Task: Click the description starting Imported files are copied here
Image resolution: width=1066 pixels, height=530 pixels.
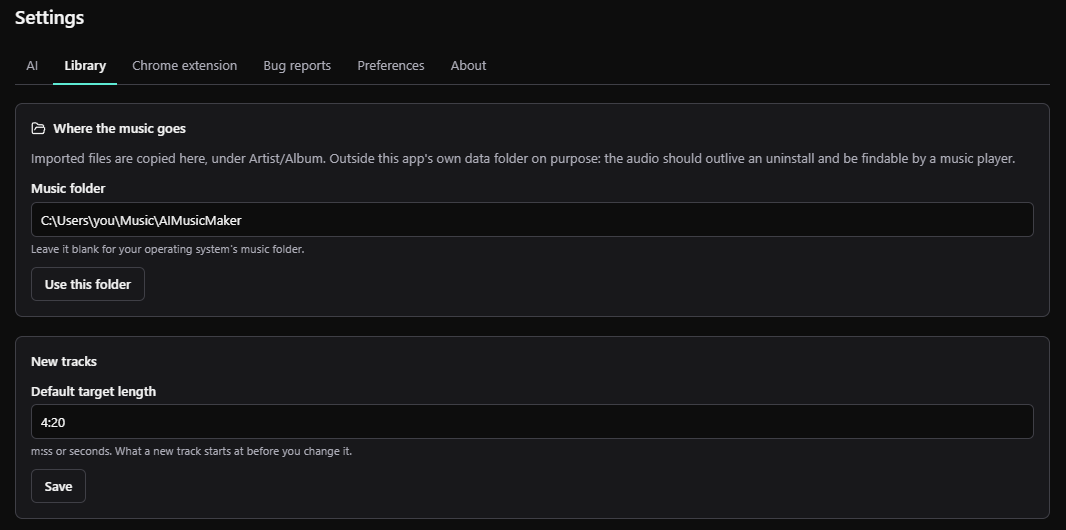Action: 523,159
